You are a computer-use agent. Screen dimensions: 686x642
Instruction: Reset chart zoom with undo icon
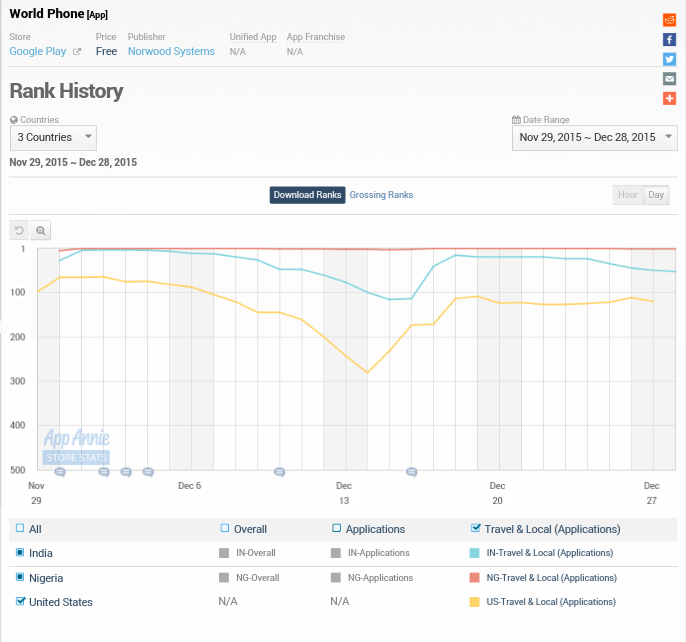pos(19,230)
